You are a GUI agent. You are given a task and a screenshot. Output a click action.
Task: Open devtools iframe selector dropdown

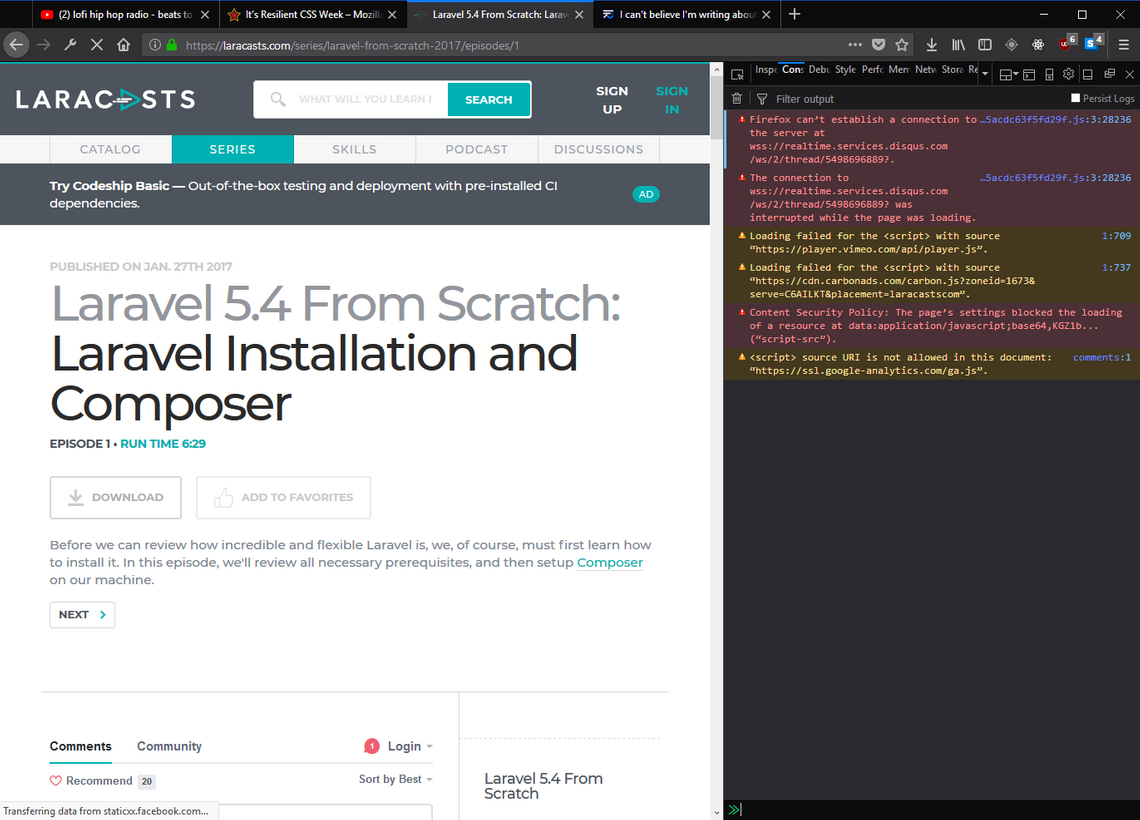click(x=1008, y=74)
